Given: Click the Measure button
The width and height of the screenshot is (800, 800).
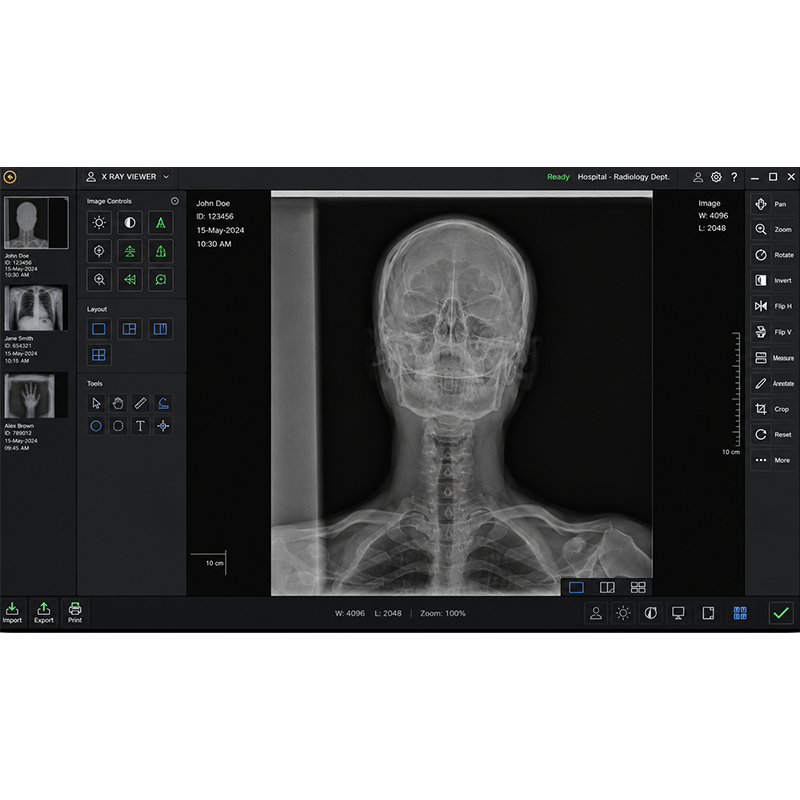Looking at the screenshot, I should (x=772, y=358).
